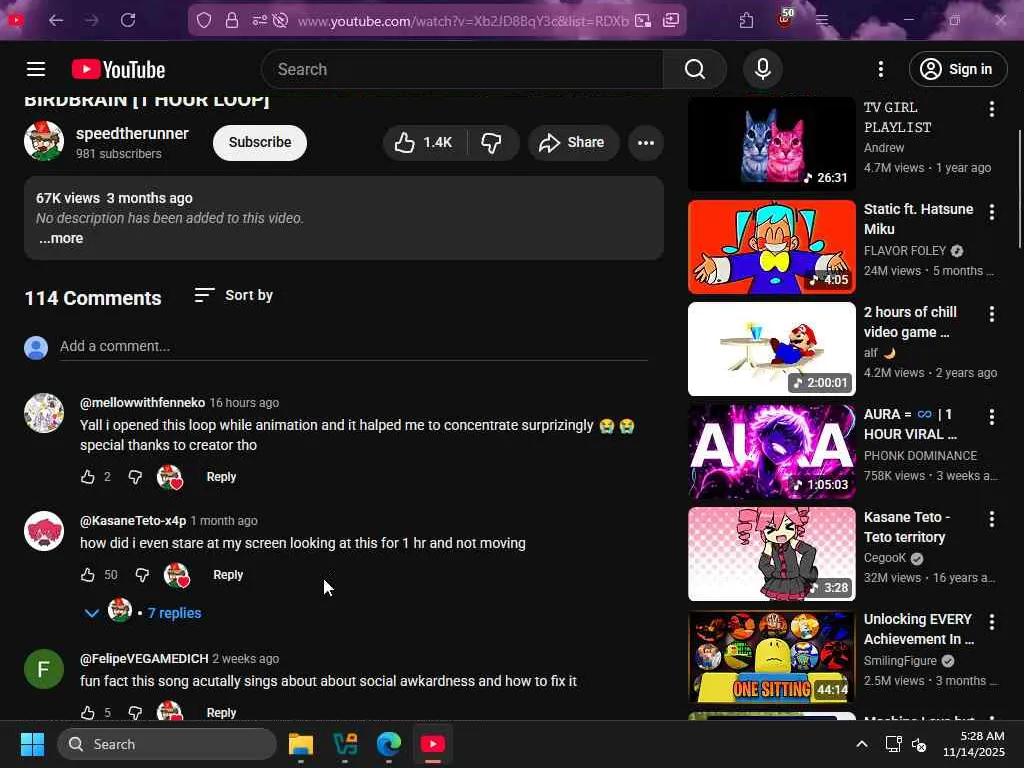Show hidden system tray icons
This screenshot has height=768, width=1024.
(862, 744)
